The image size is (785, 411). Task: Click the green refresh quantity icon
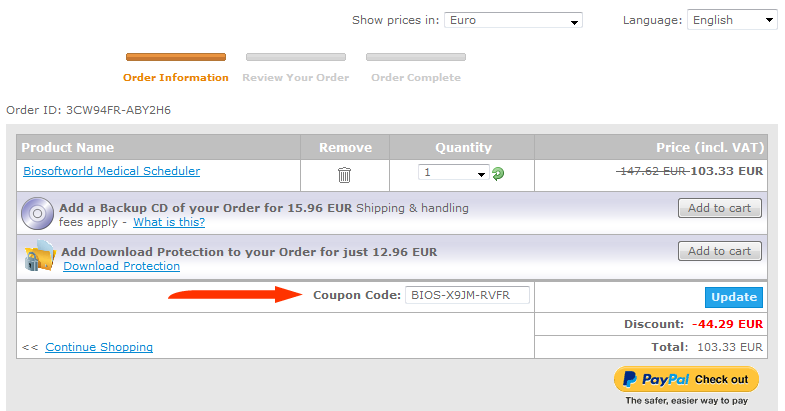click(x=498, y=174)
